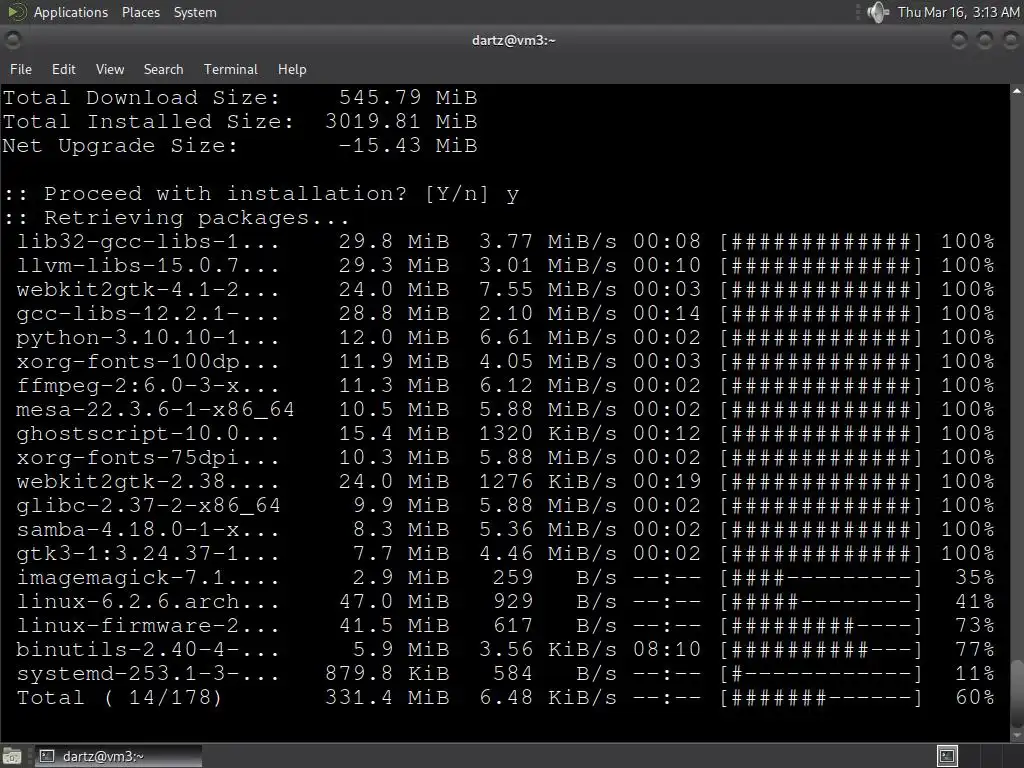The image size is (1024, 768).
Task: Click the glibc-2.37-2-x86_64 package name
Action: (148, 506)
